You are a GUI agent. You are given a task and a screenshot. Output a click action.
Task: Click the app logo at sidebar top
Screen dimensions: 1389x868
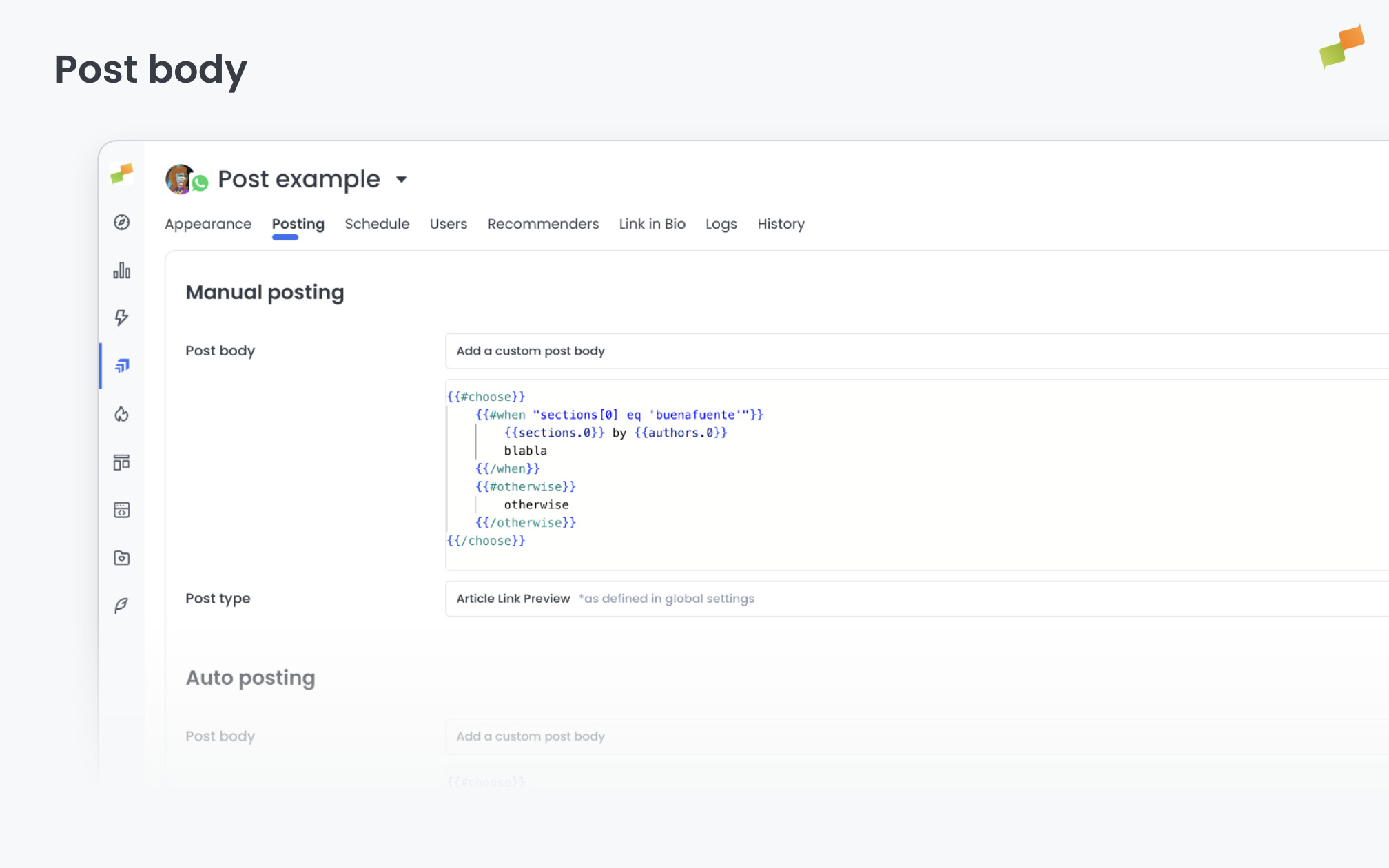tap(121, 174)
